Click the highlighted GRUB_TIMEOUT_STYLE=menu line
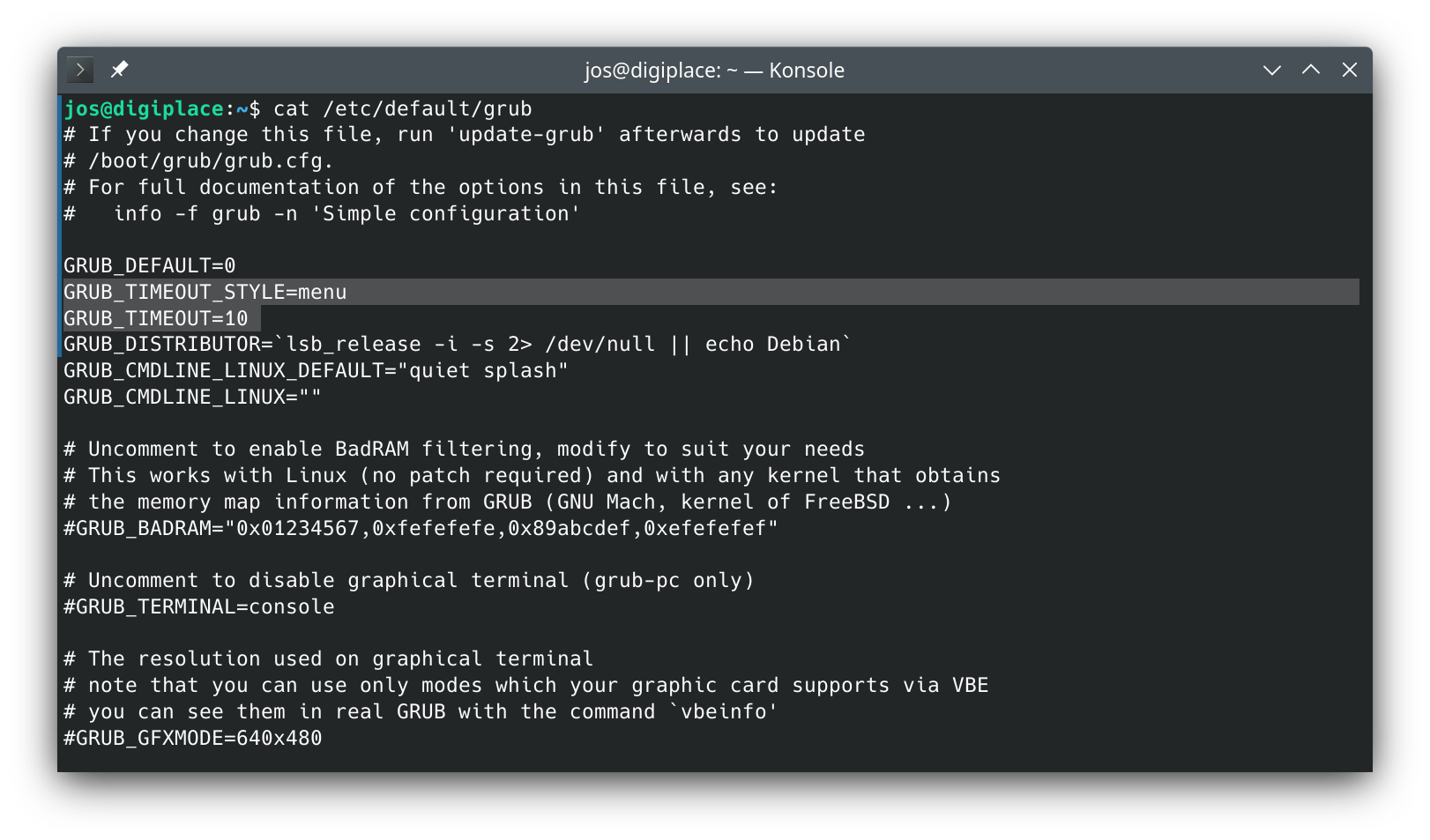 [x=205, y=292]
